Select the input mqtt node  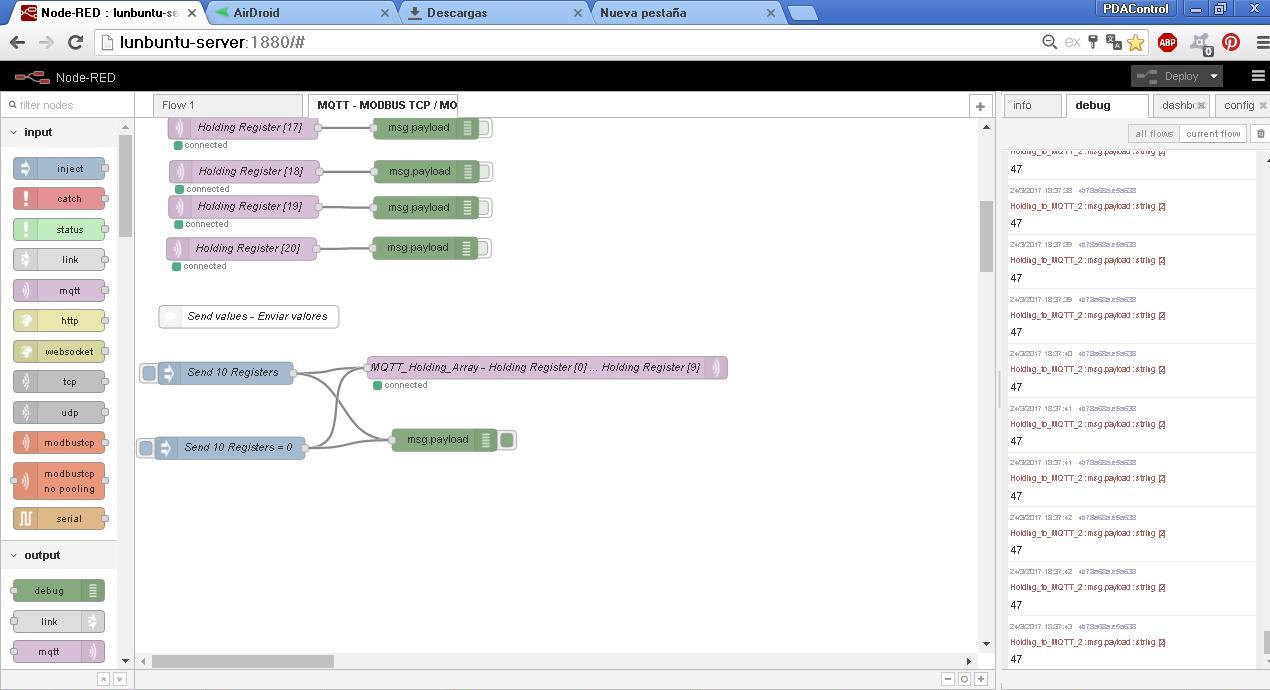pos(59,291)
